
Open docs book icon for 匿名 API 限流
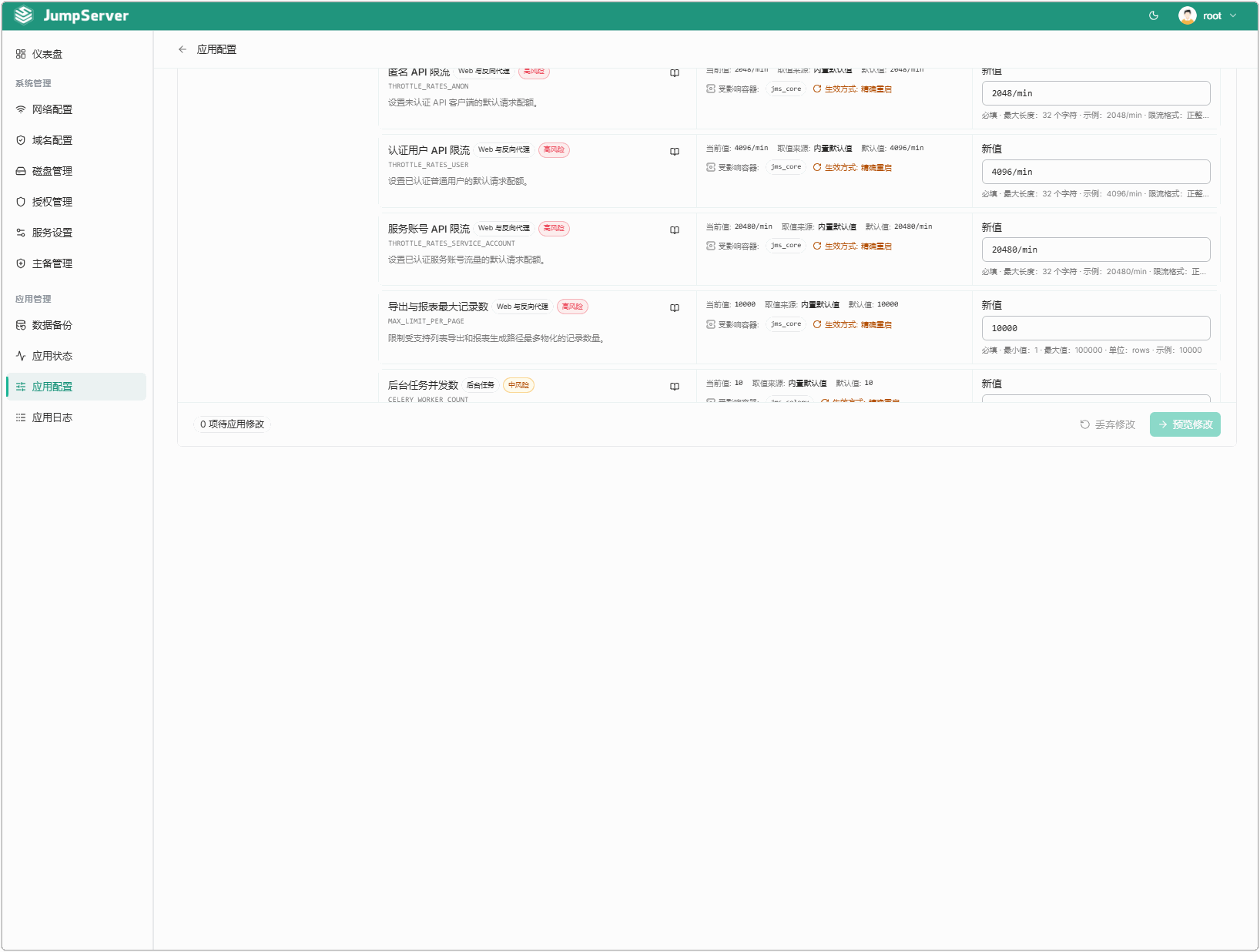click(675, 73)
